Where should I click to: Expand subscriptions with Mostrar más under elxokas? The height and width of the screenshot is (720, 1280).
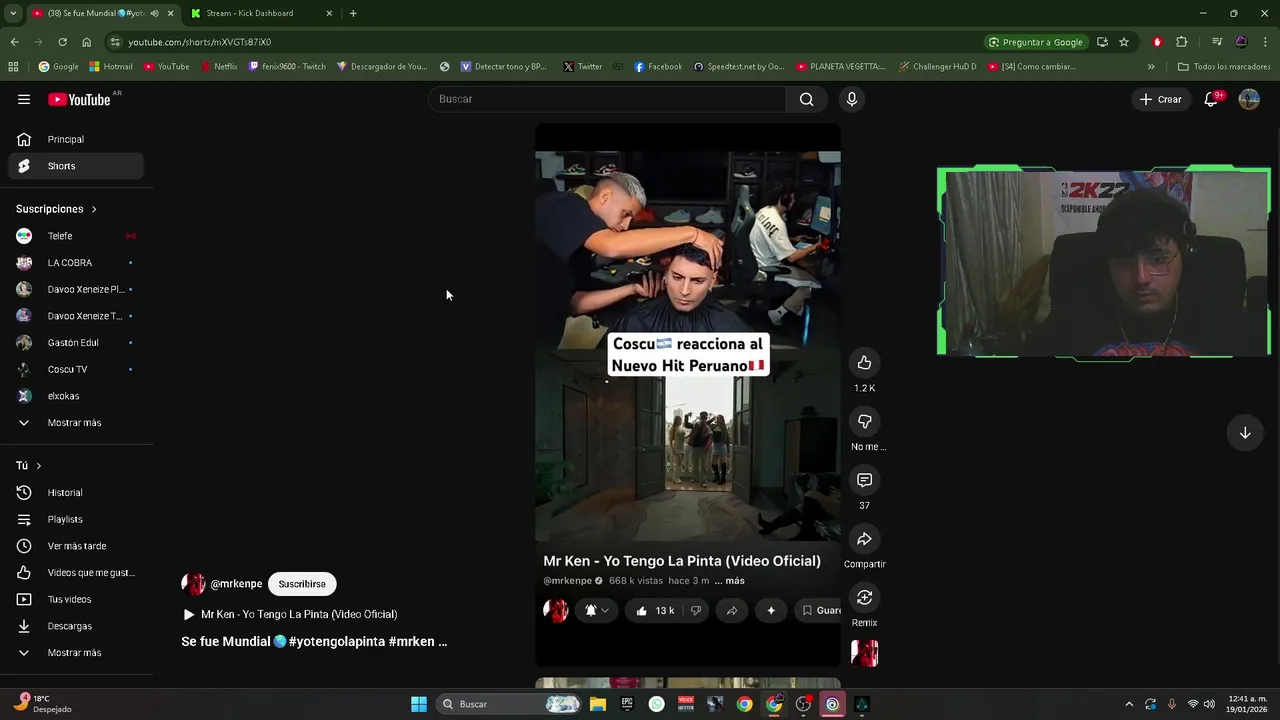tap(76, 423)
